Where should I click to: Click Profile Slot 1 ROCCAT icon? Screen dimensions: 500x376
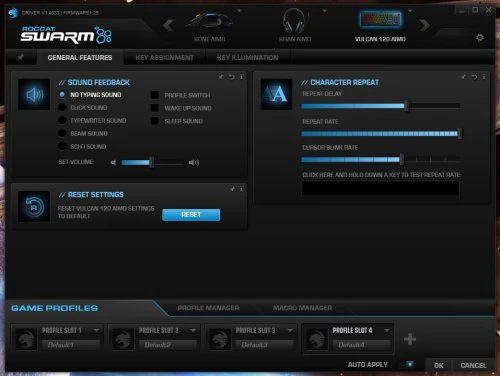pos(26,339)
